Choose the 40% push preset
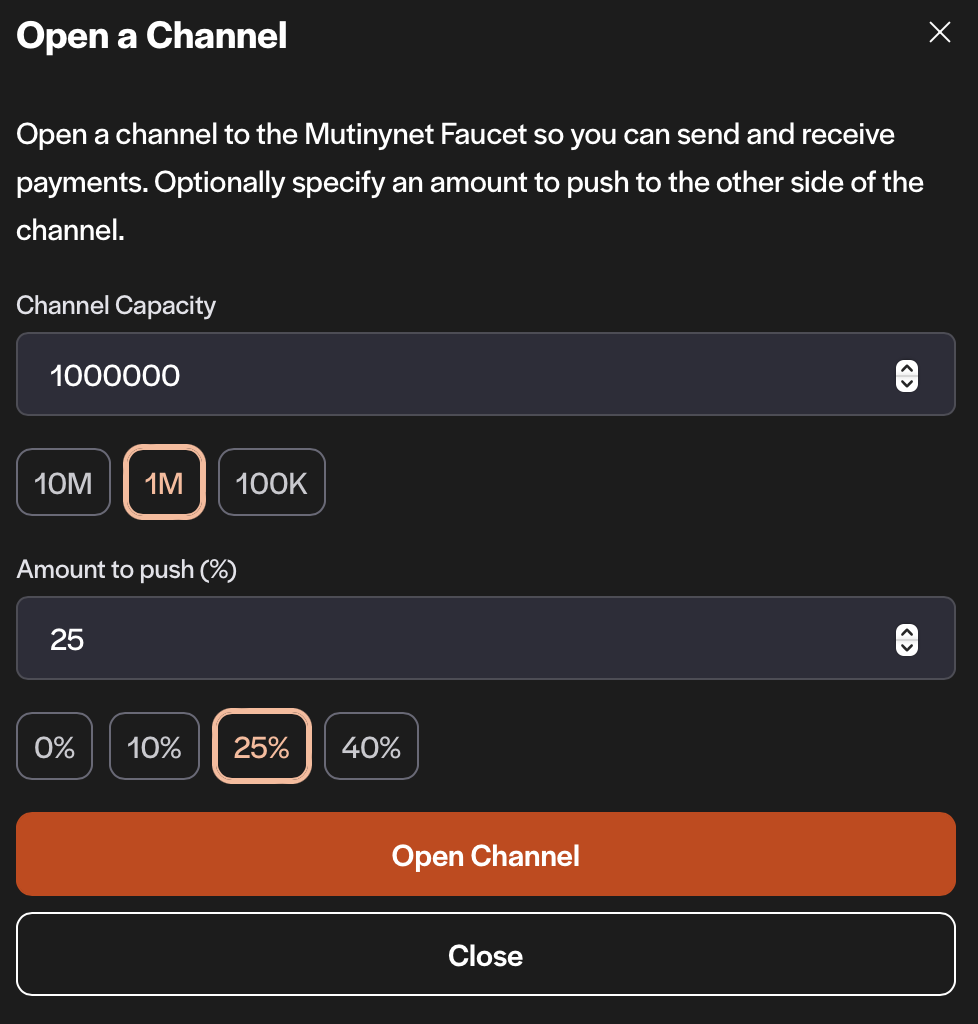Viewport: 978px width, 1024px height. (x=371, y=746)
